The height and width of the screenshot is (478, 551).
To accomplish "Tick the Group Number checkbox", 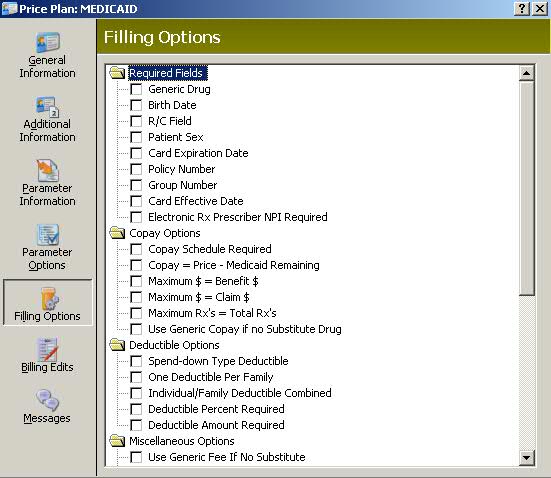I will pyautogui.click(x=136, y=185).
